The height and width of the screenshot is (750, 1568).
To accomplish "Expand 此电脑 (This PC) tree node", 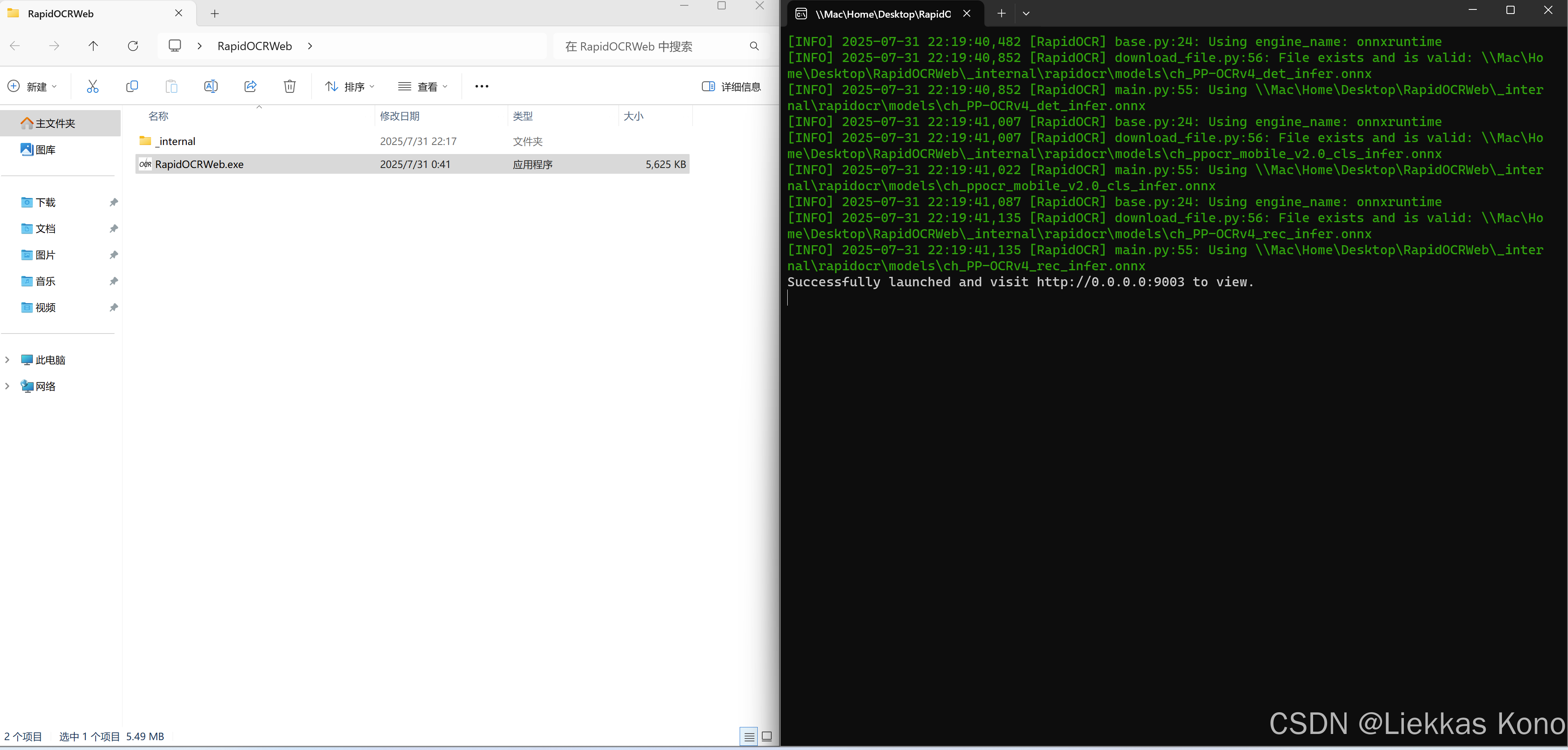I will [x=7, y=360].
